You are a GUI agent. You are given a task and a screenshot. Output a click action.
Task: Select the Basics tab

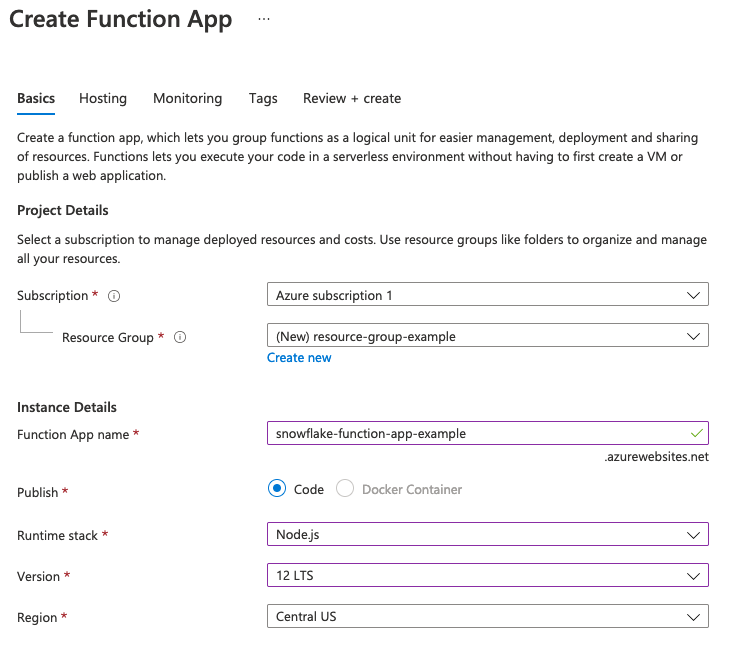(x=36, y=98)
